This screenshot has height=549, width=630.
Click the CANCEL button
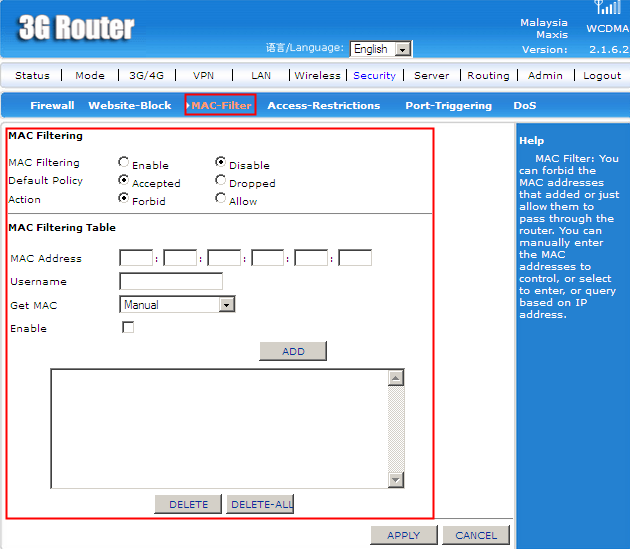(476, 535)
